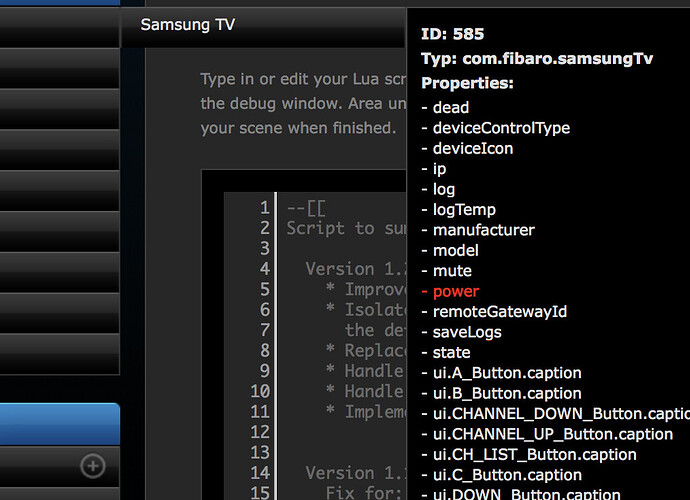Choose the saveLogs property
Screen dimensions: 690x500
[467, 332]
